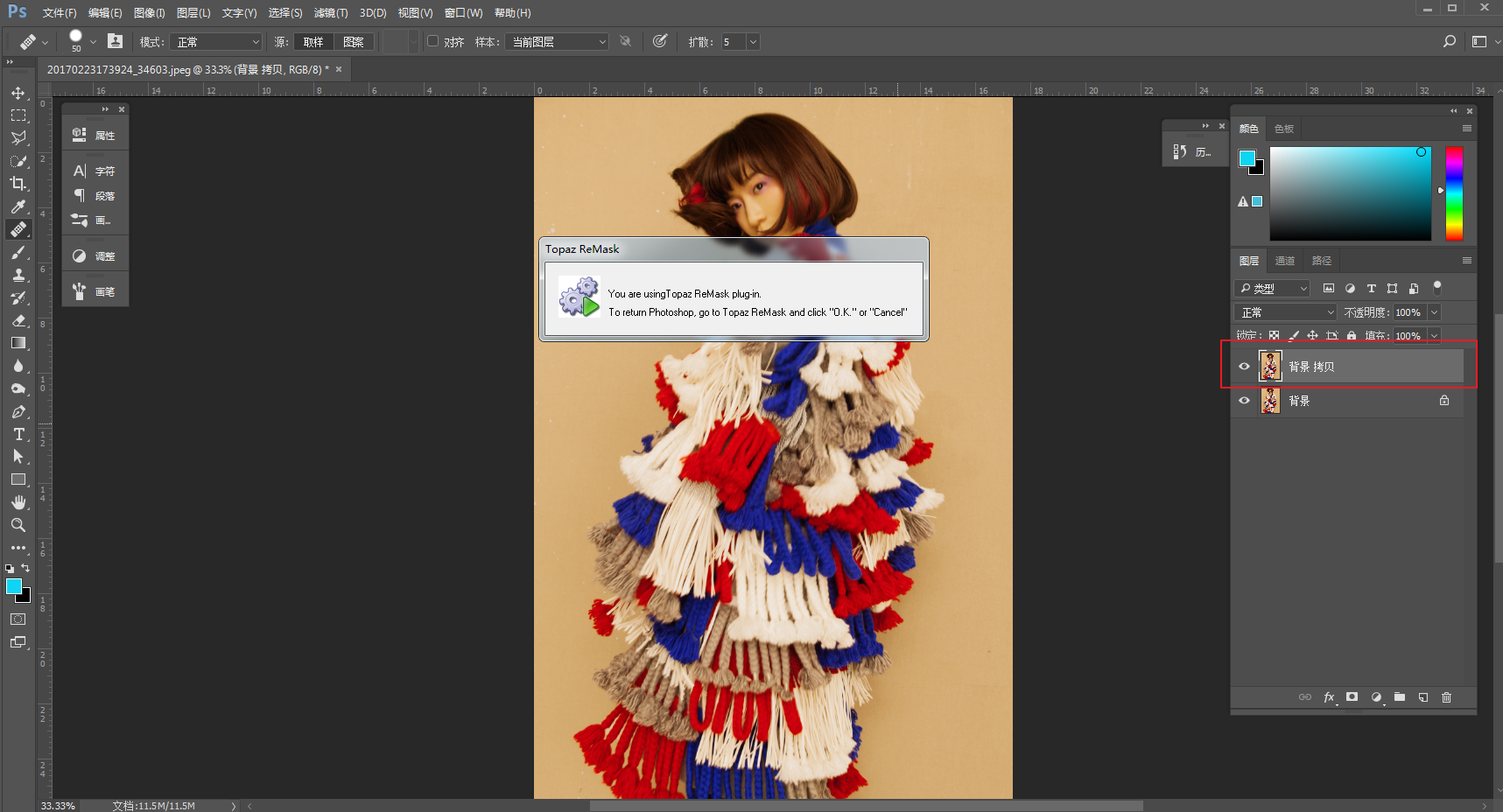Open the 不透明度 opacity slider arrow

[1434, 312]
